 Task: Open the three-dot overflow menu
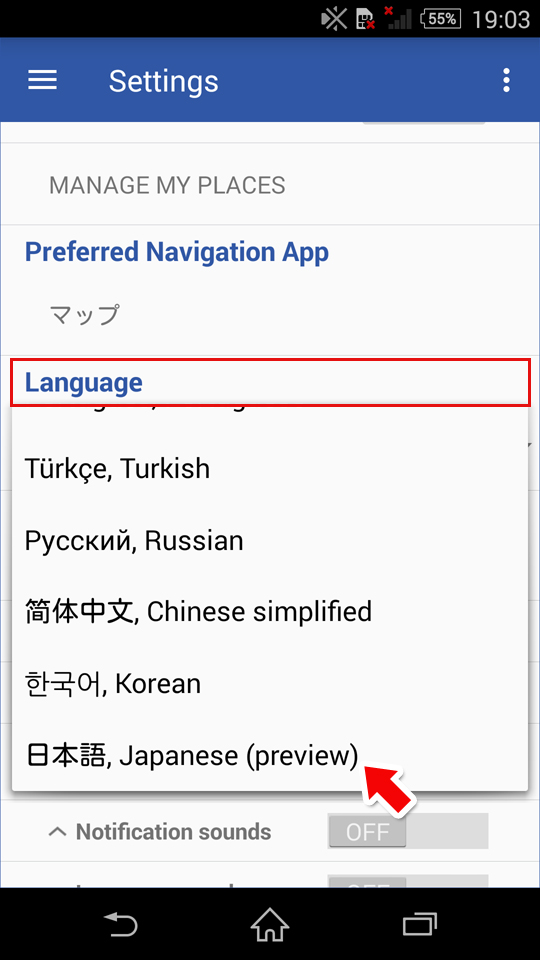pyautogui.click(x=506, y=80)
